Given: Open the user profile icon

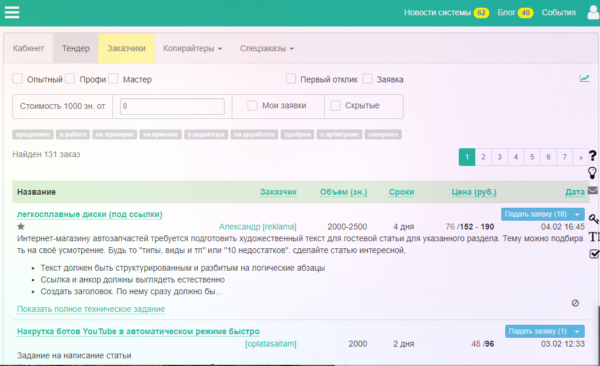Looking at the screenshot, I should coord(593,12).
